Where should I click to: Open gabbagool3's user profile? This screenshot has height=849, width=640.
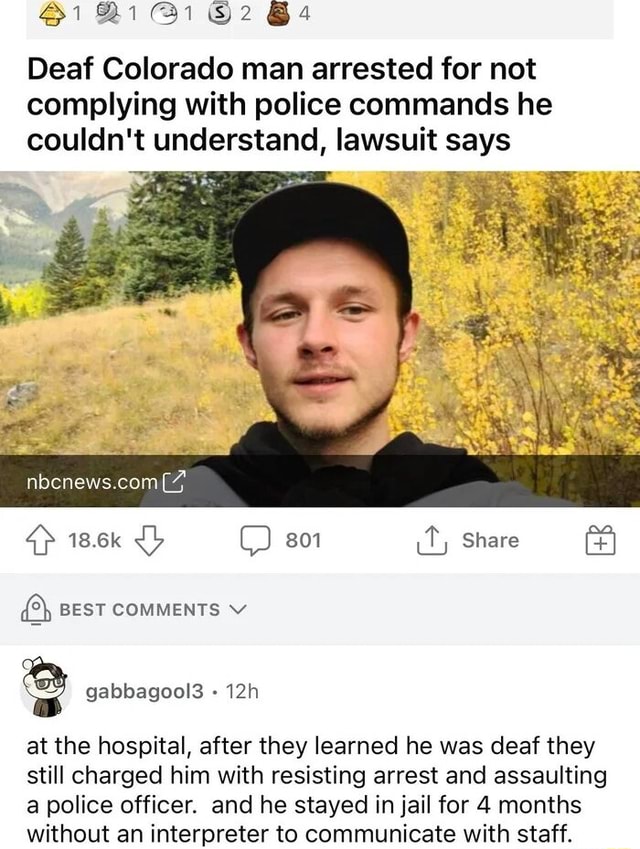(145, 691)
